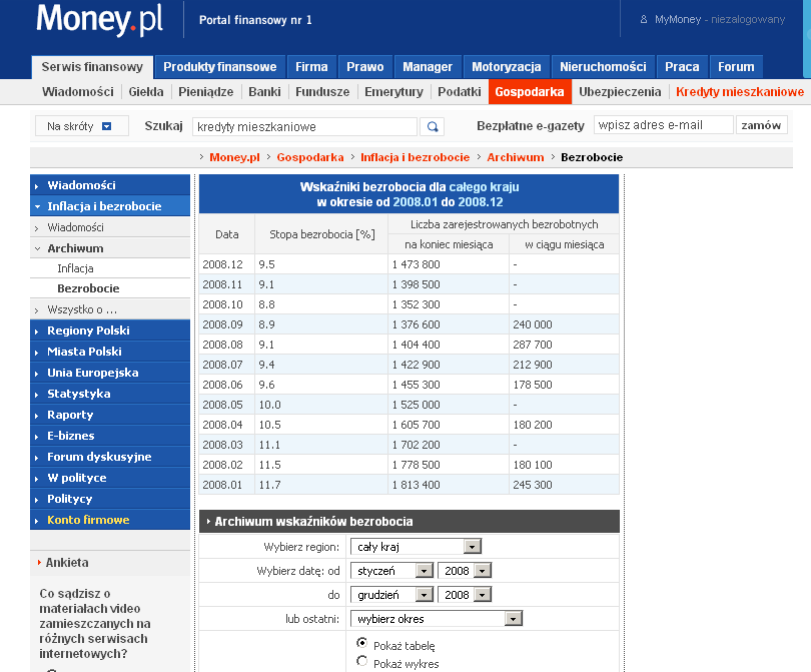Screen dimensions: 811x672
Task: Open the Forum tab
Action: tap(736, 67)
